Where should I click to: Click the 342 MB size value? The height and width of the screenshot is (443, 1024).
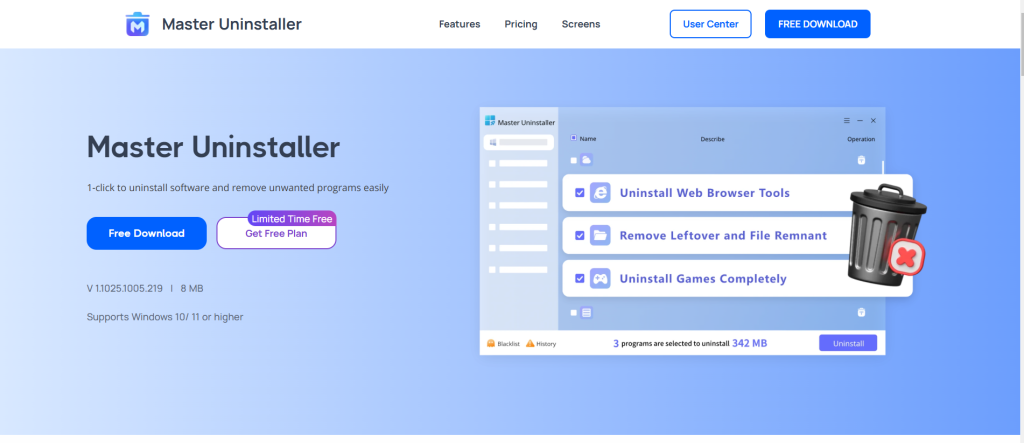tap(750, 343)
